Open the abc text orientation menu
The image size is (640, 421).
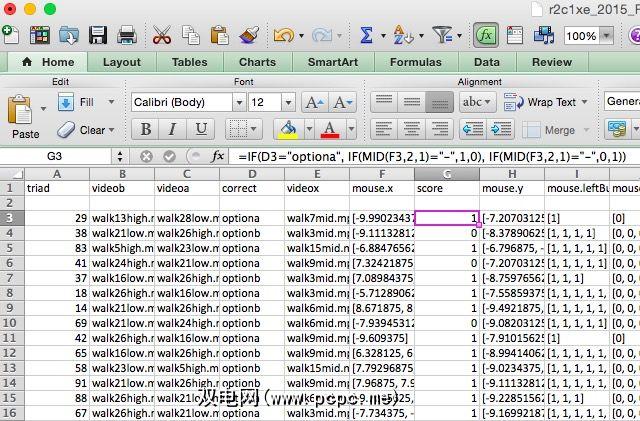(x=478, y=102)
